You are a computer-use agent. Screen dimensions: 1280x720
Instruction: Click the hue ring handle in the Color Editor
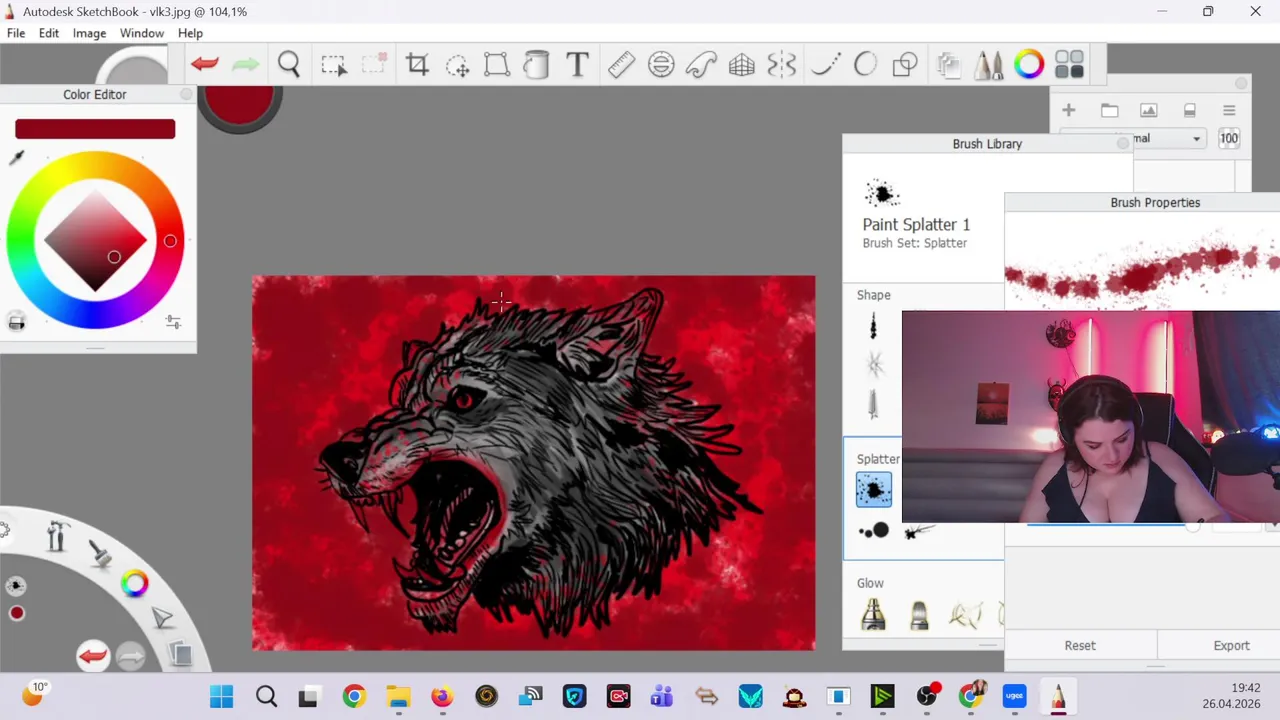click(x=170, y=241)
